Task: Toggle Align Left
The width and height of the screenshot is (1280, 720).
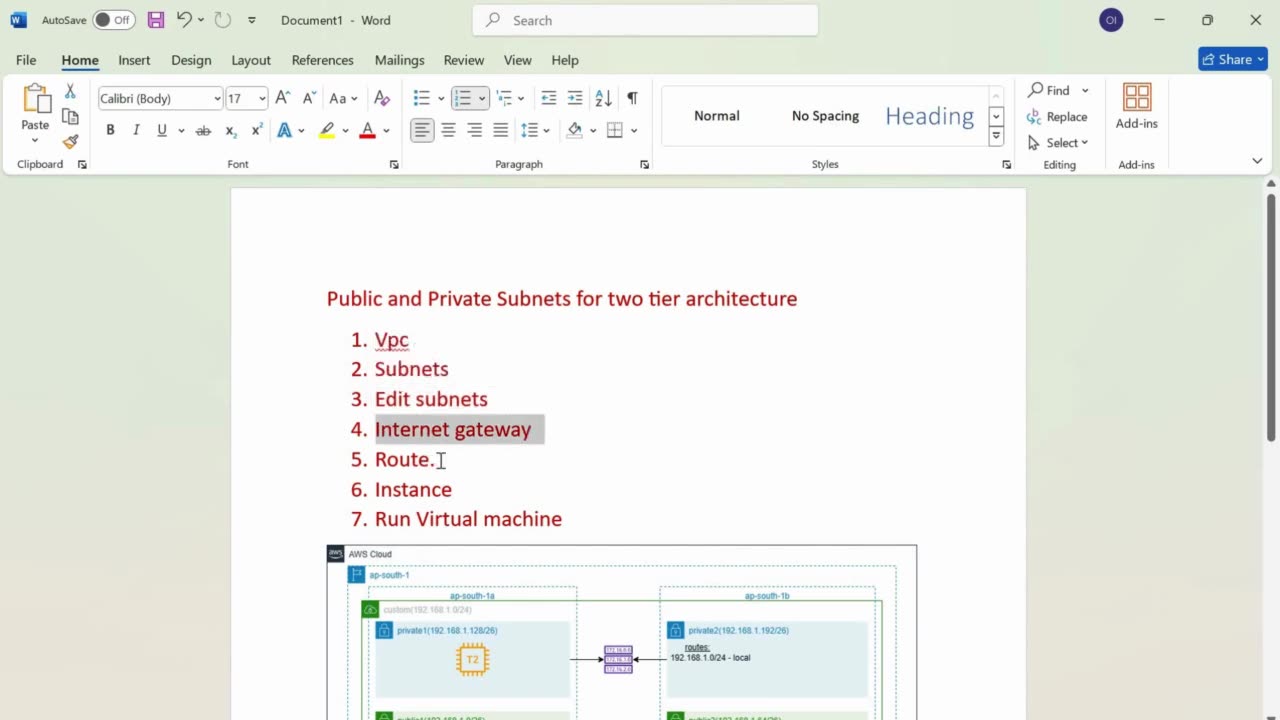Action: pyautogui.click(x=422, y=130)
